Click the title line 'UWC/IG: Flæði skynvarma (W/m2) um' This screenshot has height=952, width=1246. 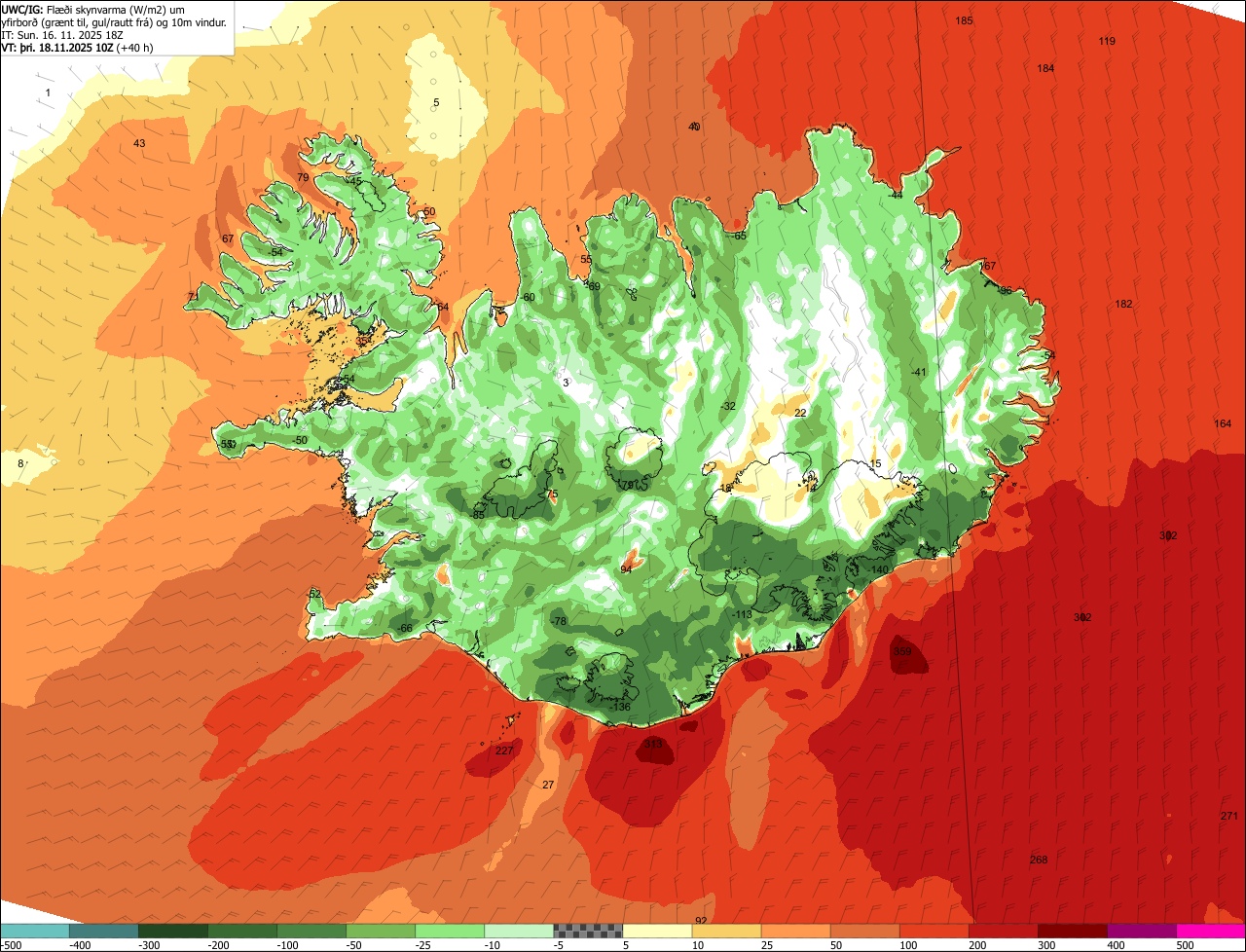tap(94, 9)
